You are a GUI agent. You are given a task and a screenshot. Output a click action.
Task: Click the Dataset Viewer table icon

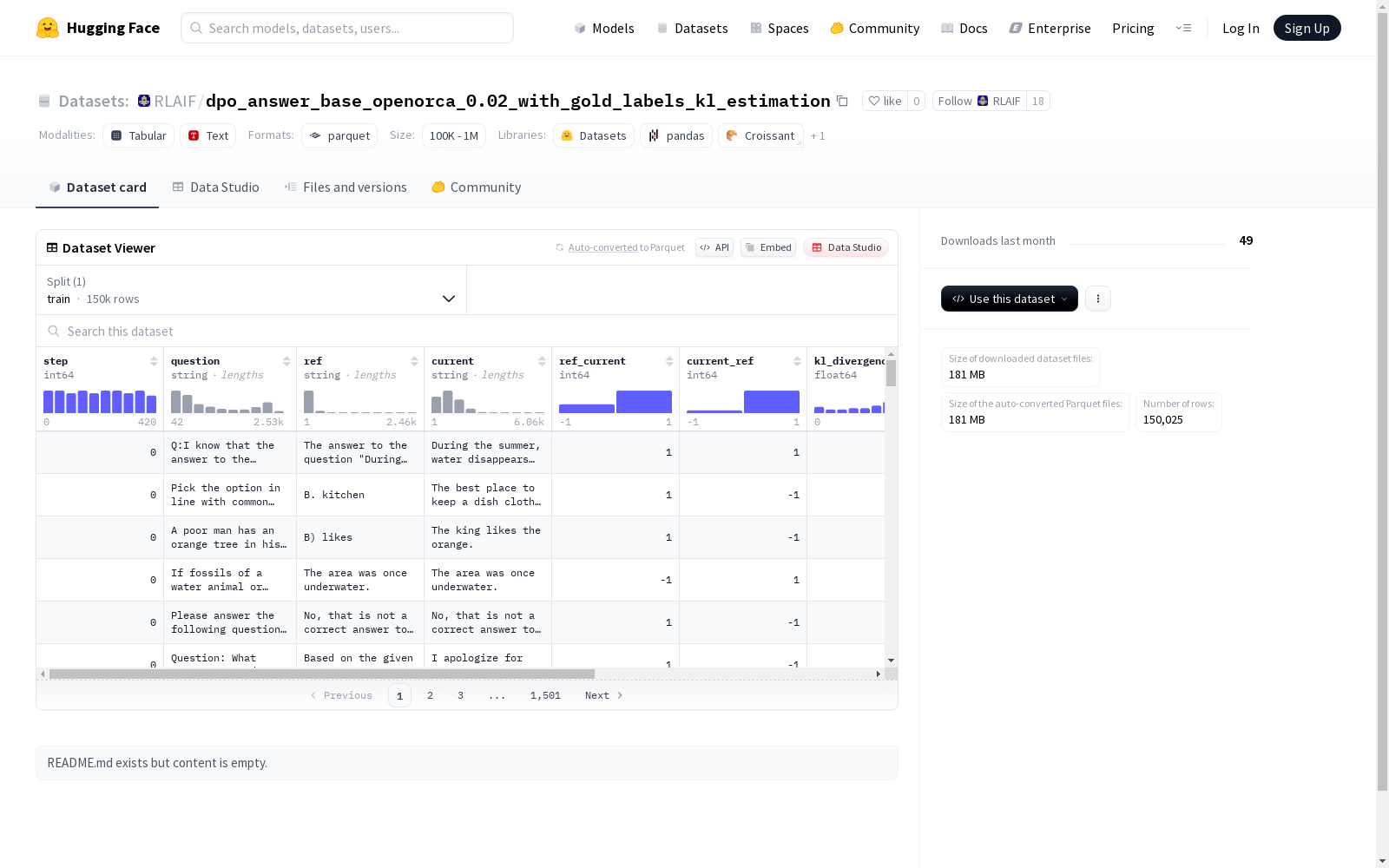pos(52,247)
